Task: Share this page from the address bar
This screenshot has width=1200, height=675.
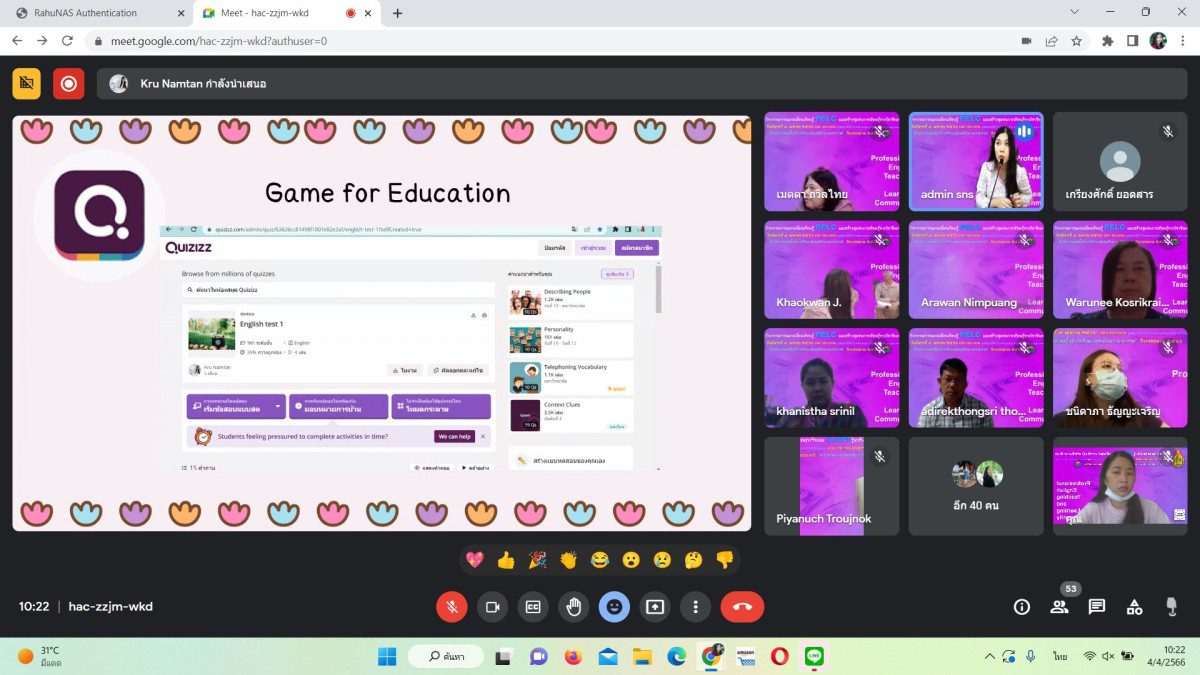Action: pos(1051,41)
